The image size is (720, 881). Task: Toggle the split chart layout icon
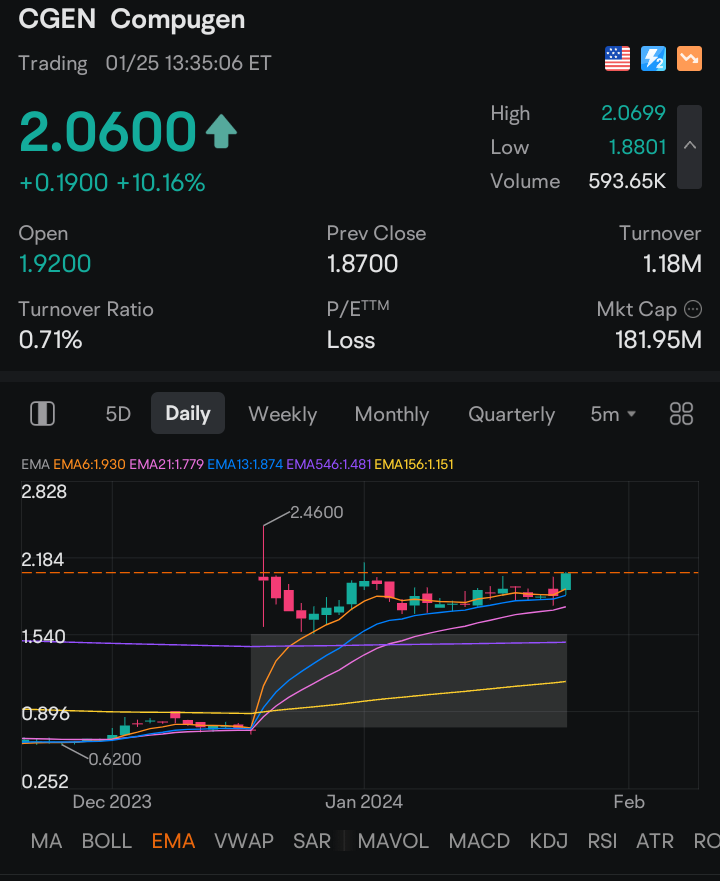pos(42,414)
